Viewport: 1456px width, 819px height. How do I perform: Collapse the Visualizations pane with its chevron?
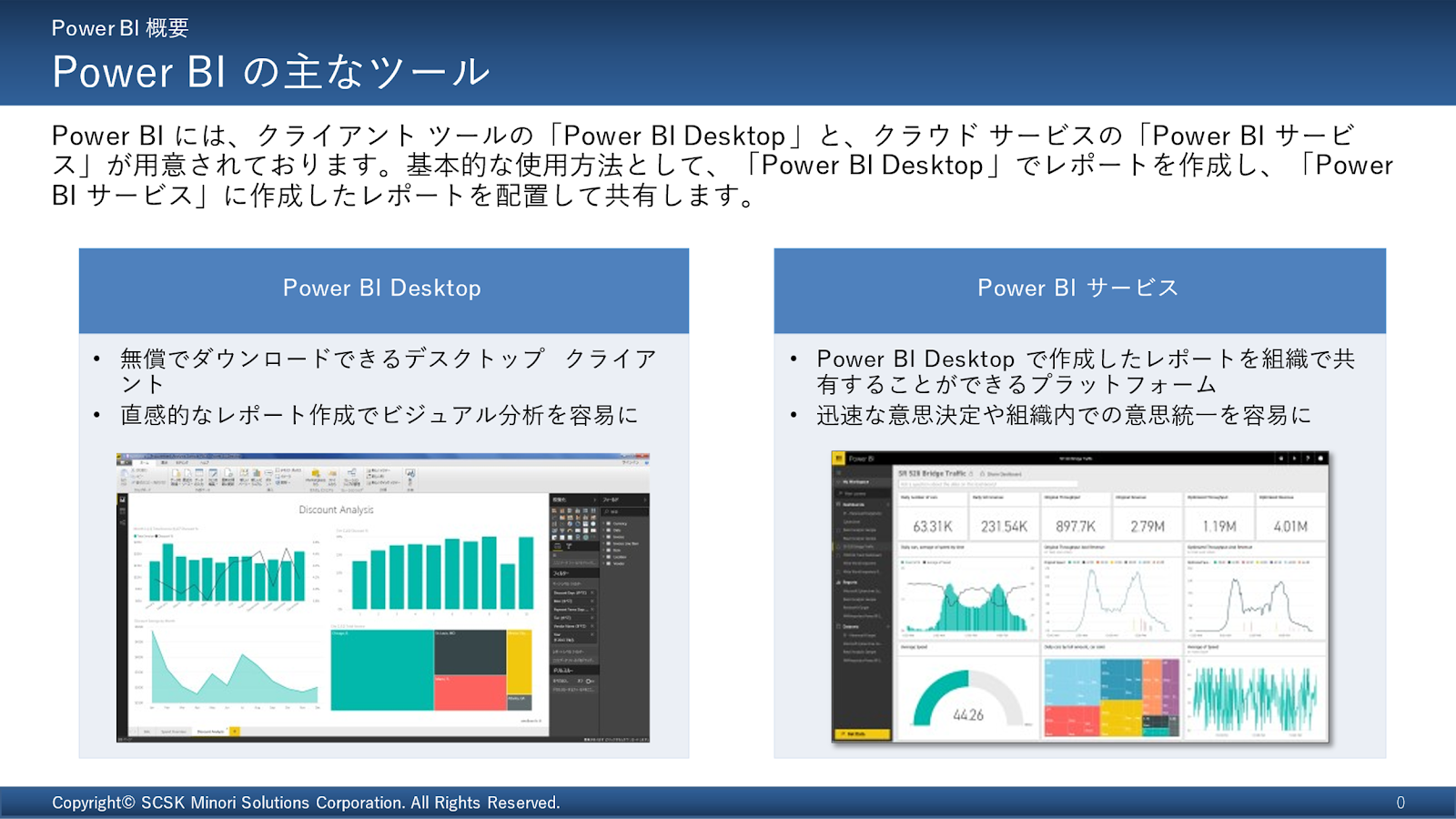594,500
